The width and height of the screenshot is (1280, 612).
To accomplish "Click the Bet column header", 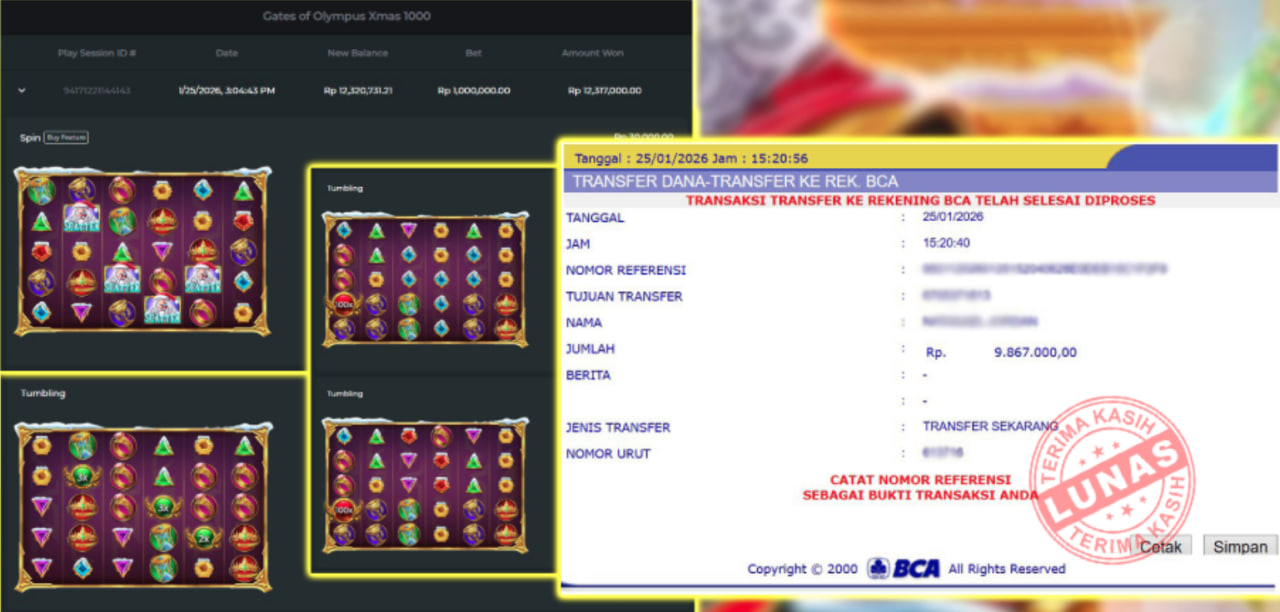I will (x=473, y=53).
